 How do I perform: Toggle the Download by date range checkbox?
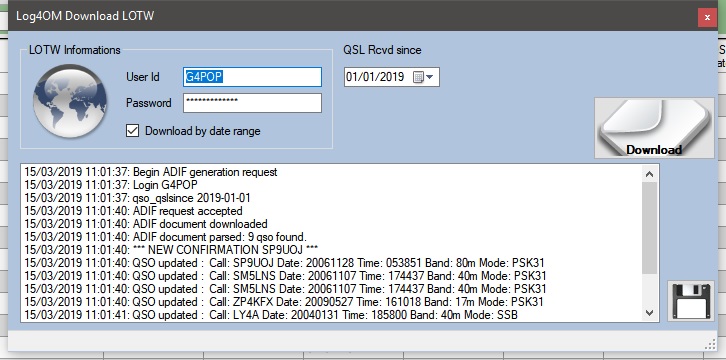(132, 131)
